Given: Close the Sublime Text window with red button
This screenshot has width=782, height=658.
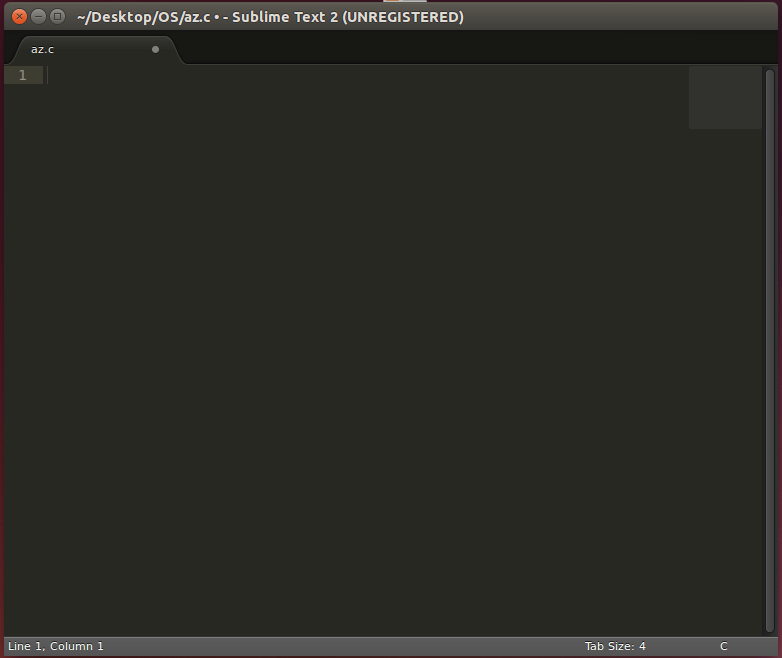Looking at the screenshot, I should [x=19, y=16].
